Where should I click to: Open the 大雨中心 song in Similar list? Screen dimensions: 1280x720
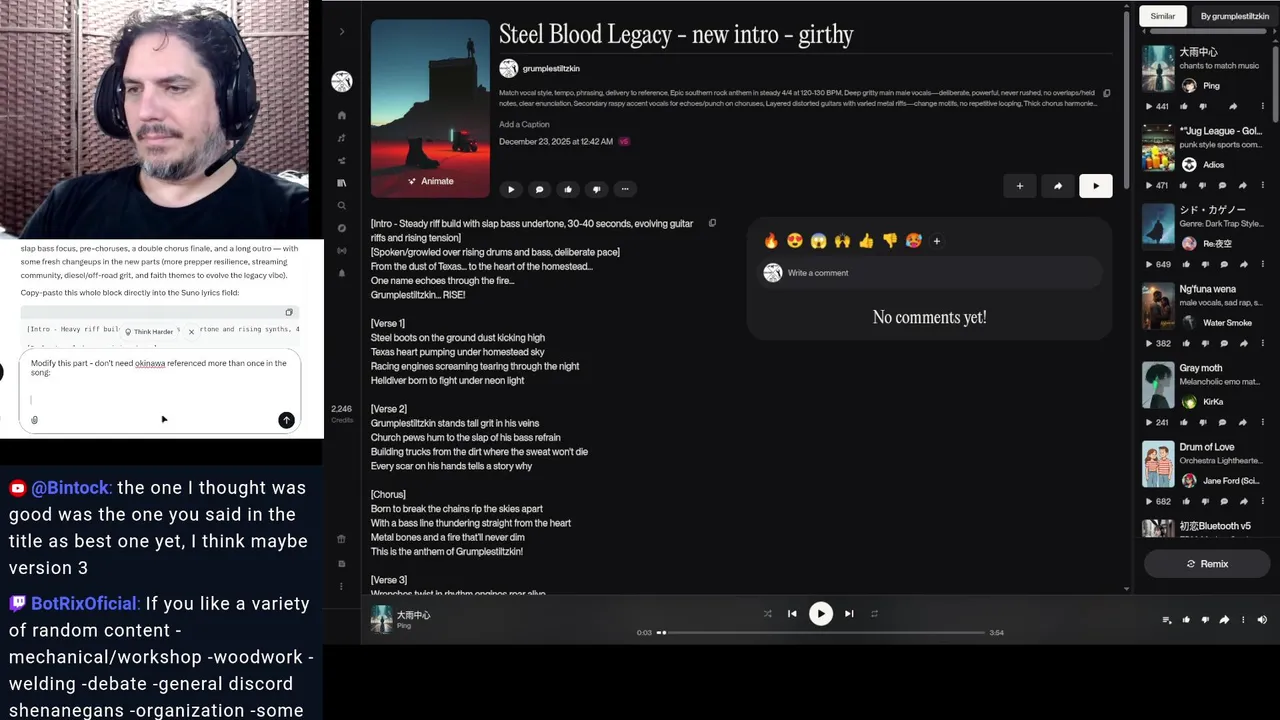click(x=1198, y=52)
